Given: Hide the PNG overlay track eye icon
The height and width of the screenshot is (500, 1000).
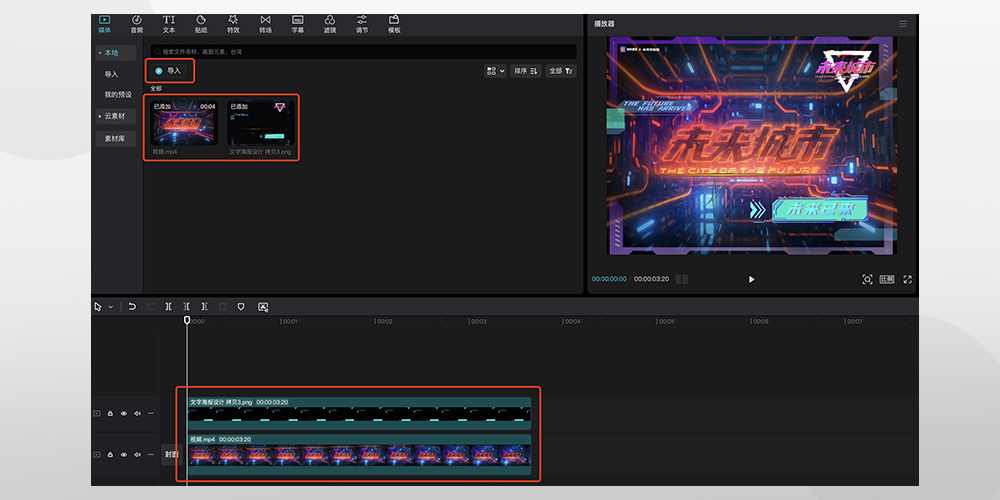Looking at the screenshot, I should click(124, 414).
